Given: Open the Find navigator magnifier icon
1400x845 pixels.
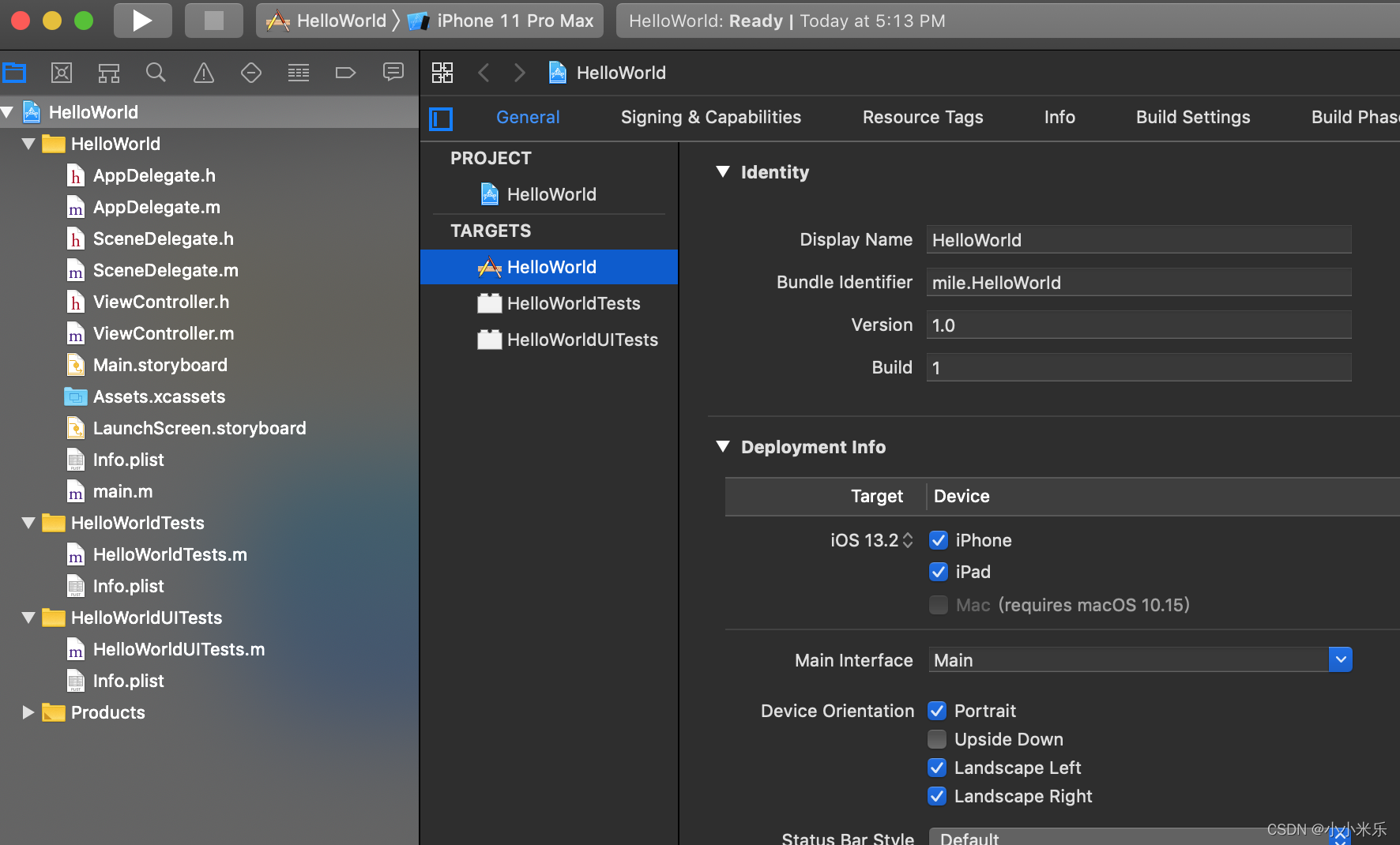Looking at the screenshot, I should pyautogui.click(x=156, y=73).
